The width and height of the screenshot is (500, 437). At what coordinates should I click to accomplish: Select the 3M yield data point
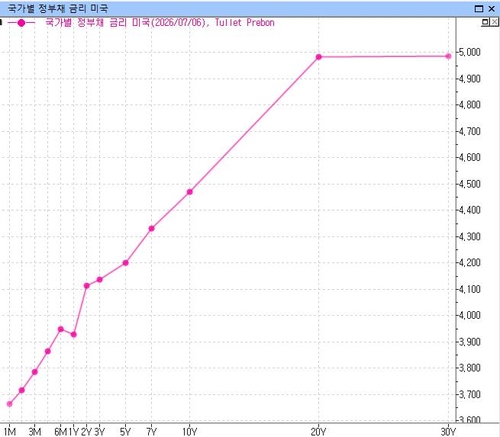click(35, 372)
